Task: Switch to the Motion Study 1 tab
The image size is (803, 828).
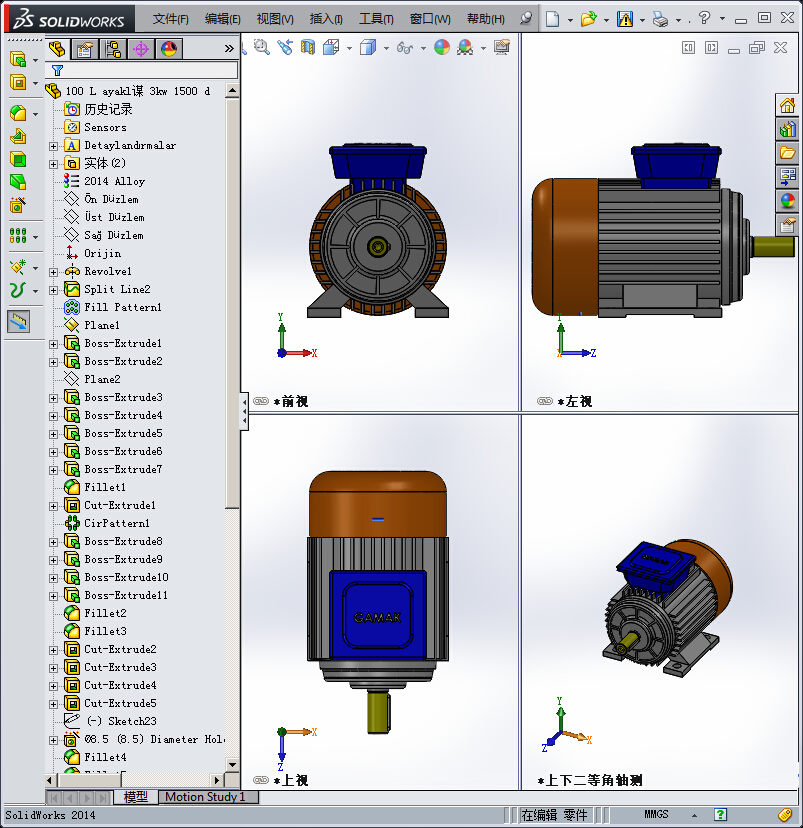Action: coord(206,797)
